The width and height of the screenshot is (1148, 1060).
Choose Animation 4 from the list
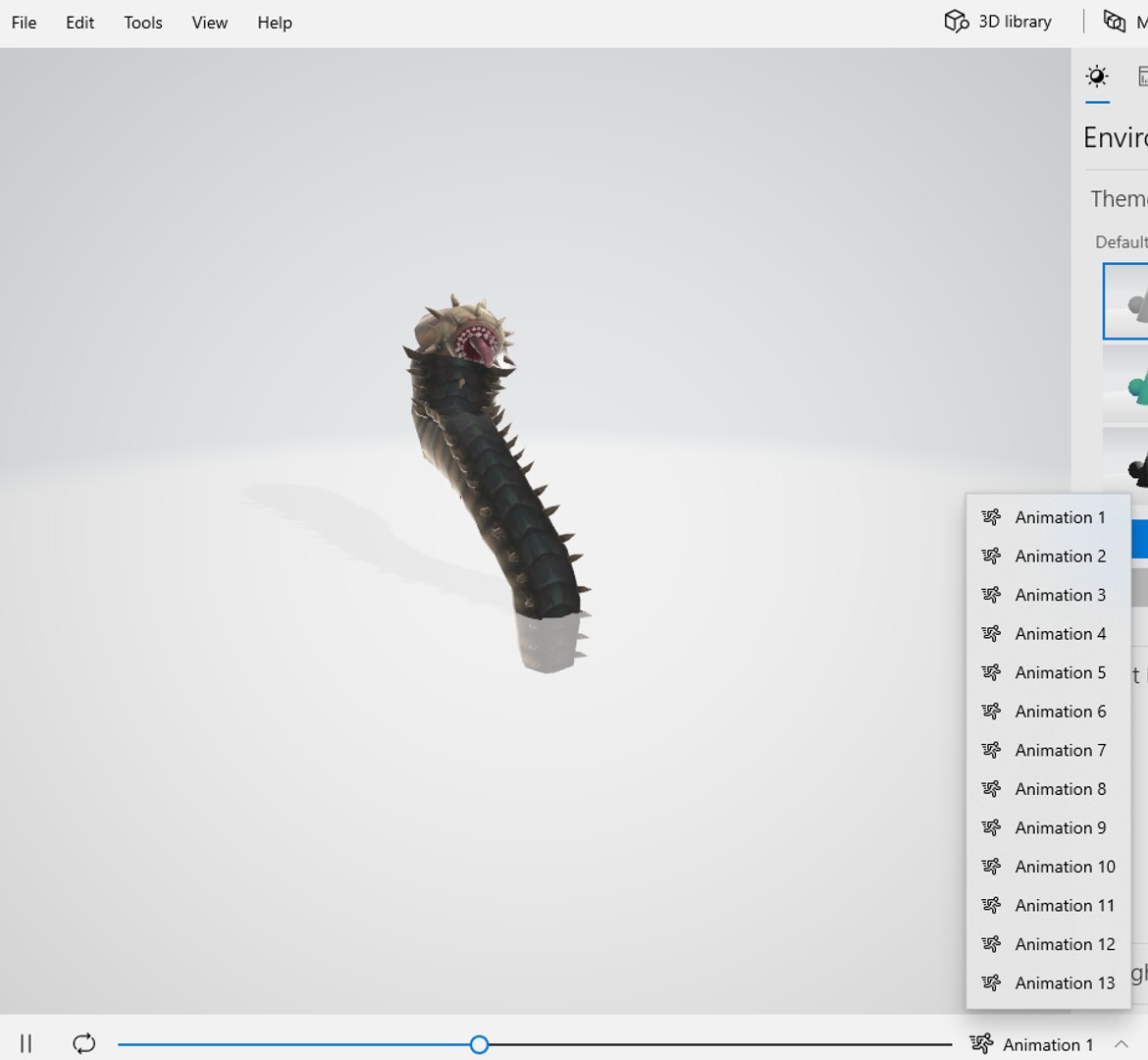click(1049, 634)
